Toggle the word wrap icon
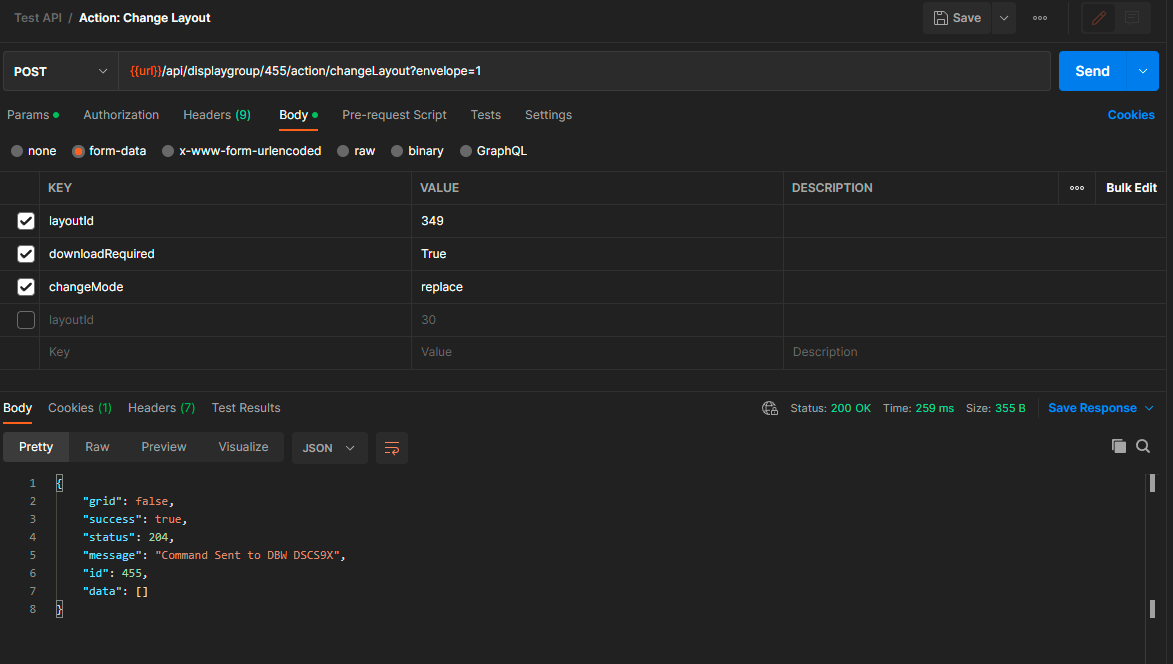Screen dimensions: 1173x664 pyautogui.click(x=391, y=448)
